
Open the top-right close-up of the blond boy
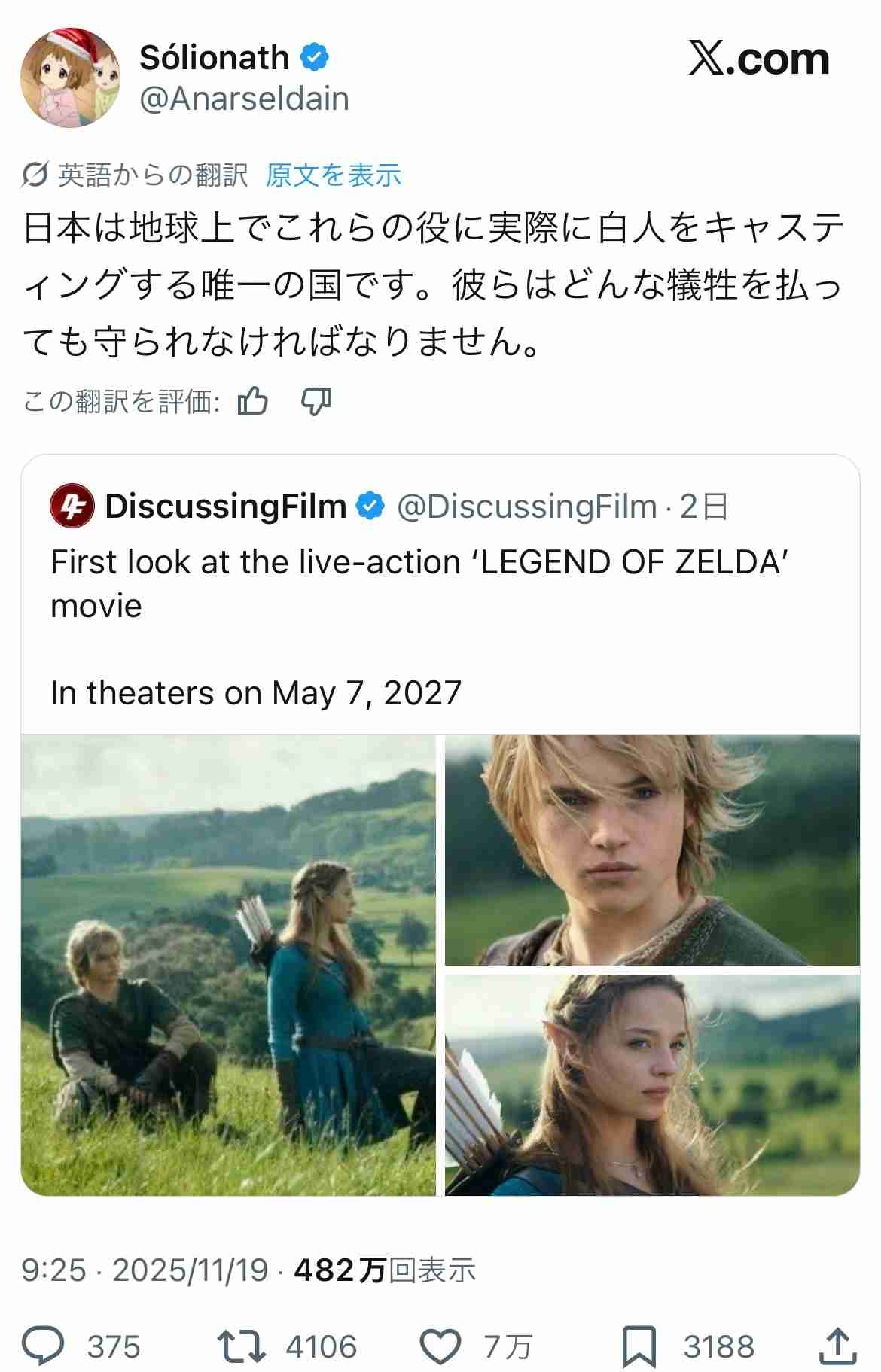tap(652, 850)
